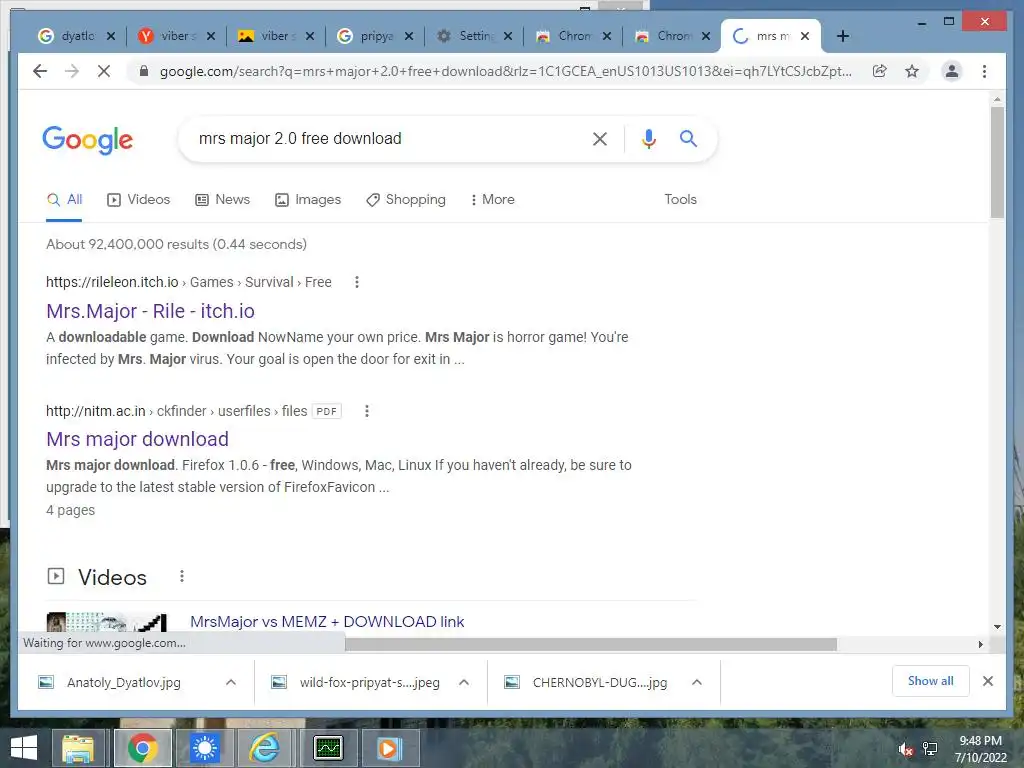Viewport: 1024px width, 768px height.
Task: Share this page icon in address bar
Action: [880, 71]
